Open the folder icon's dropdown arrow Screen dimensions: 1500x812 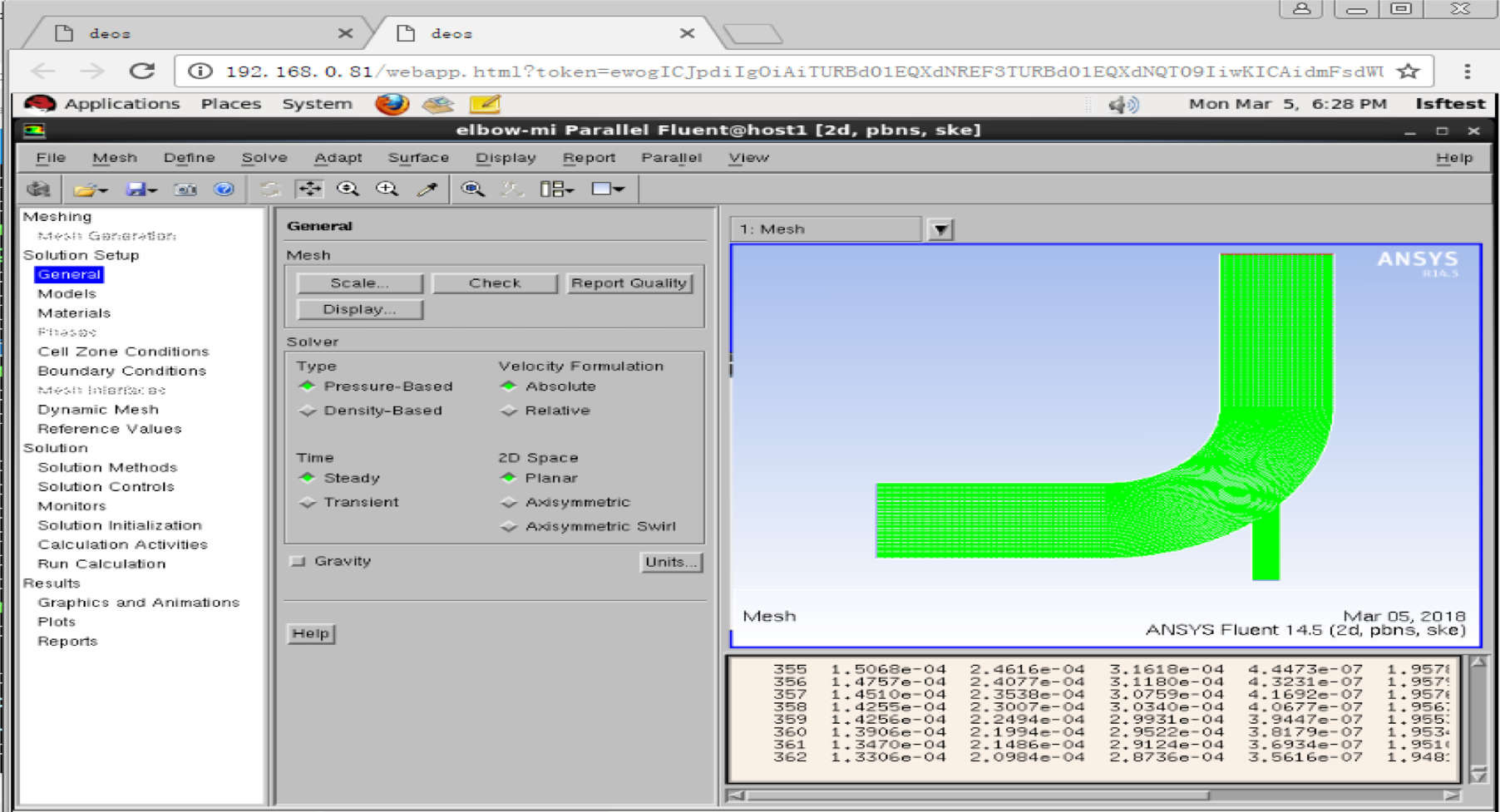[x=103, y=190]
